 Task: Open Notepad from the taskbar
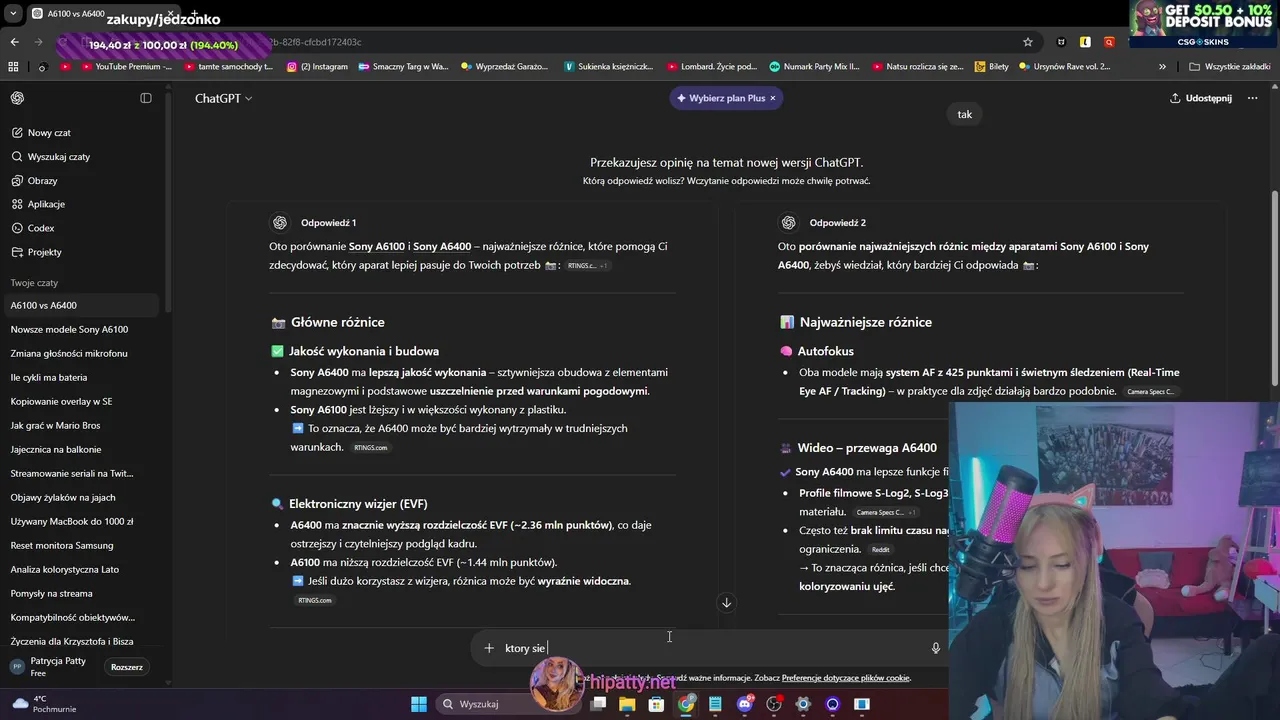pos(715,704)
